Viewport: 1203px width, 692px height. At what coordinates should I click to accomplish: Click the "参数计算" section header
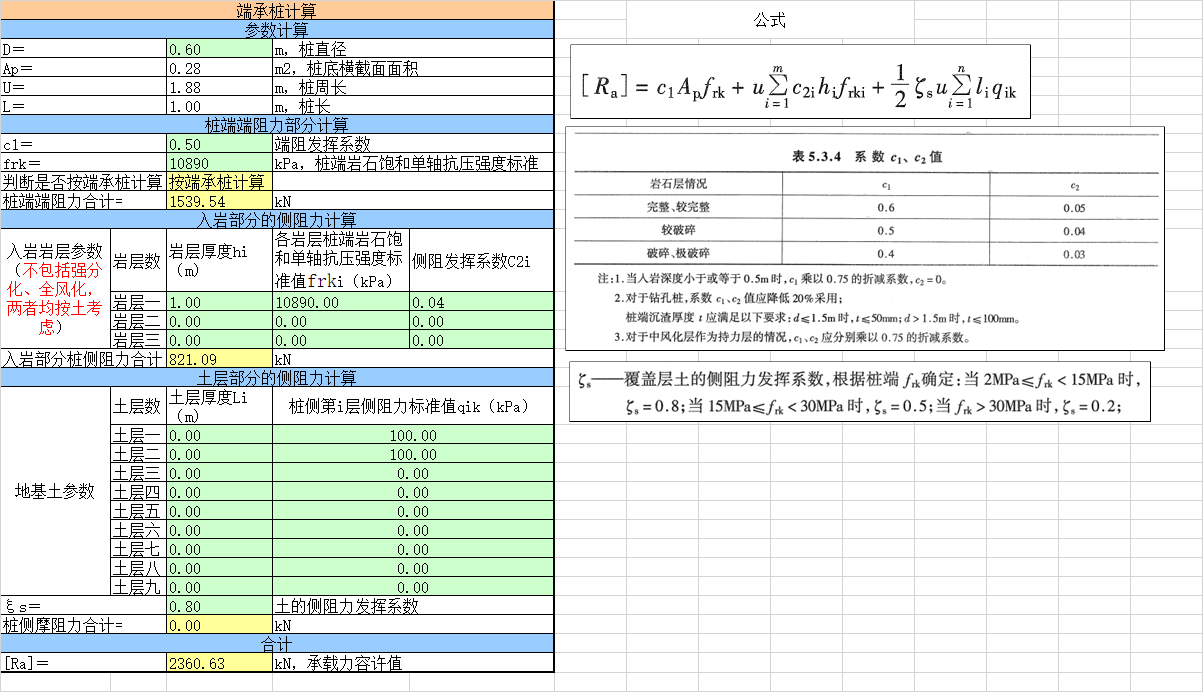pyautogui.click(x=277, y=30)
